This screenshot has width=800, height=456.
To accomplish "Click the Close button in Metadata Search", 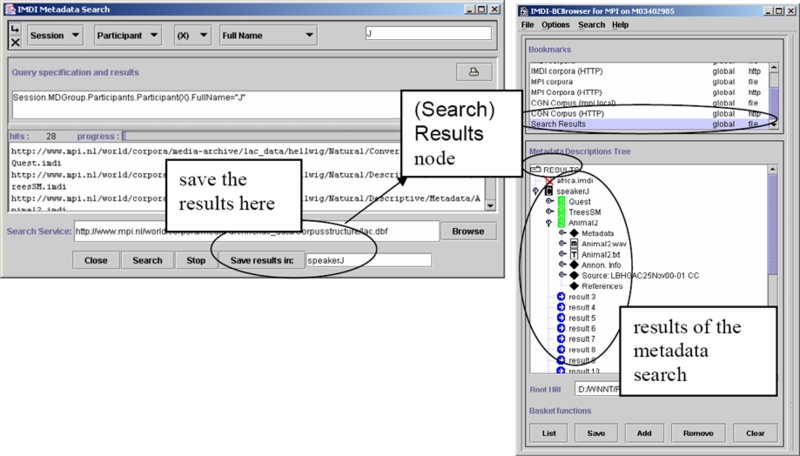I will (96, 260).
